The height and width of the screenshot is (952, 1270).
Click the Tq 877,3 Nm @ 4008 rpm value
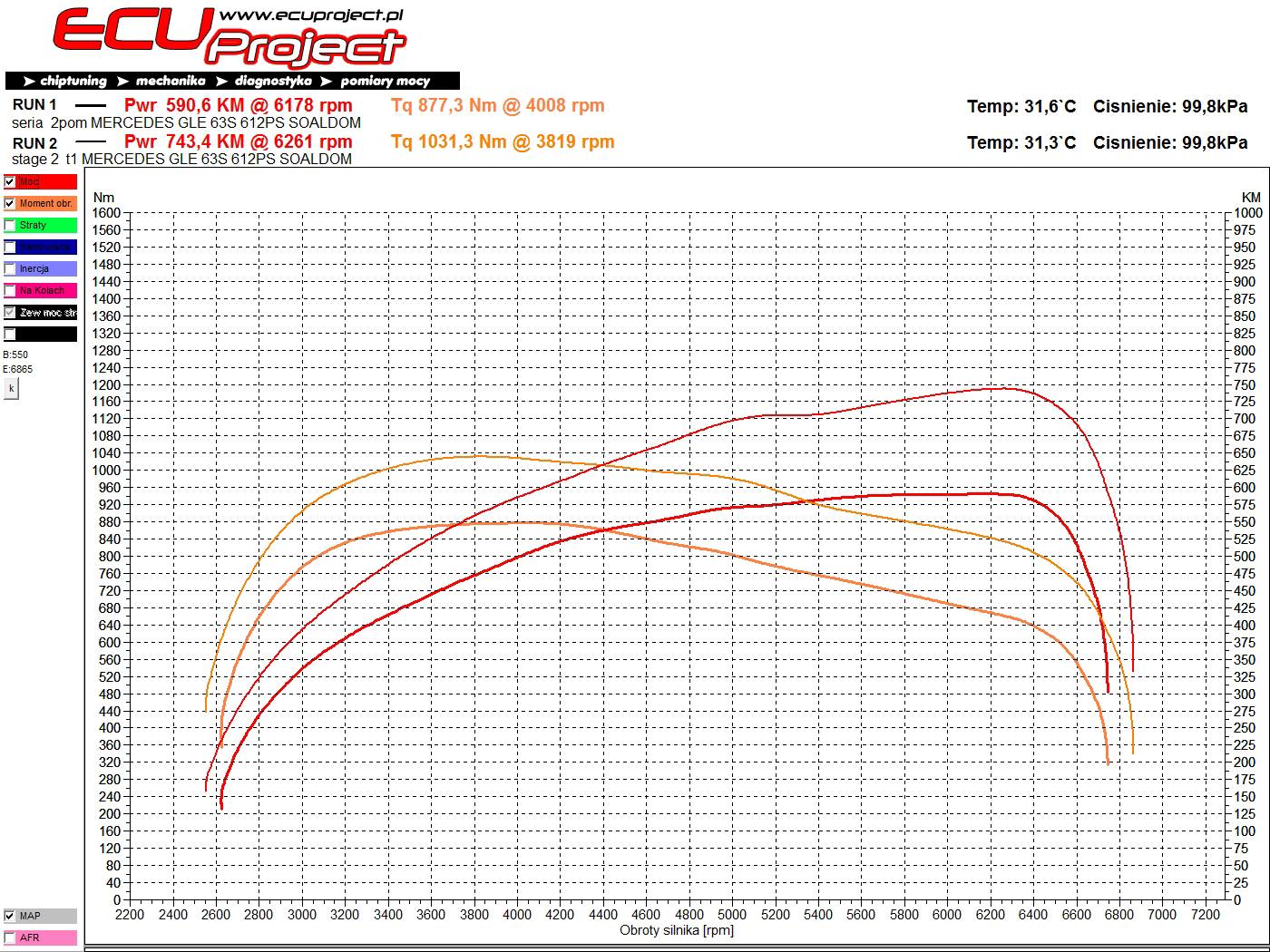click(498, 105)
